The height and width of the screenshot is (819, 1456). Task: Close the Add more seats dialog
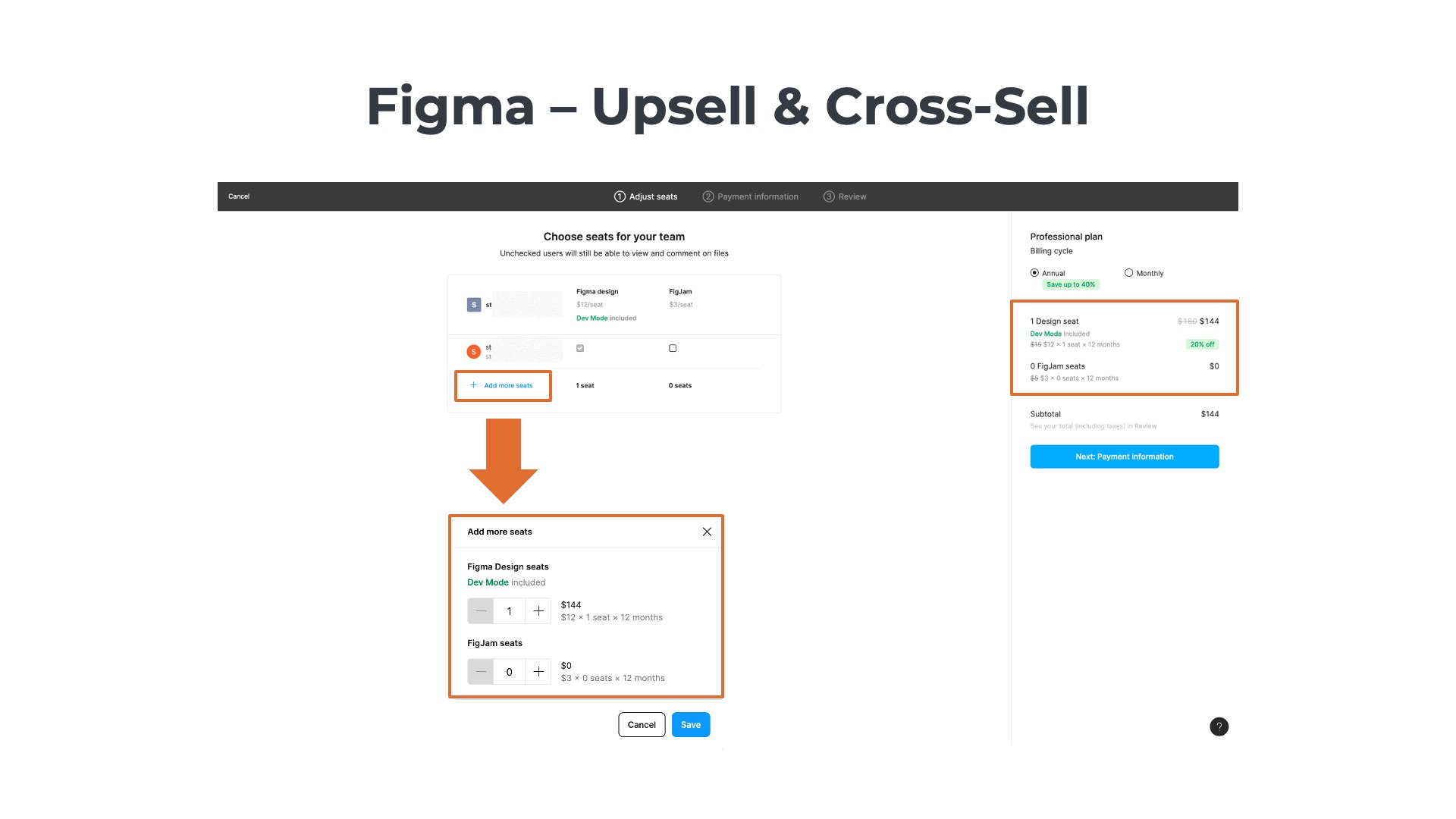(x=706, y=532)
